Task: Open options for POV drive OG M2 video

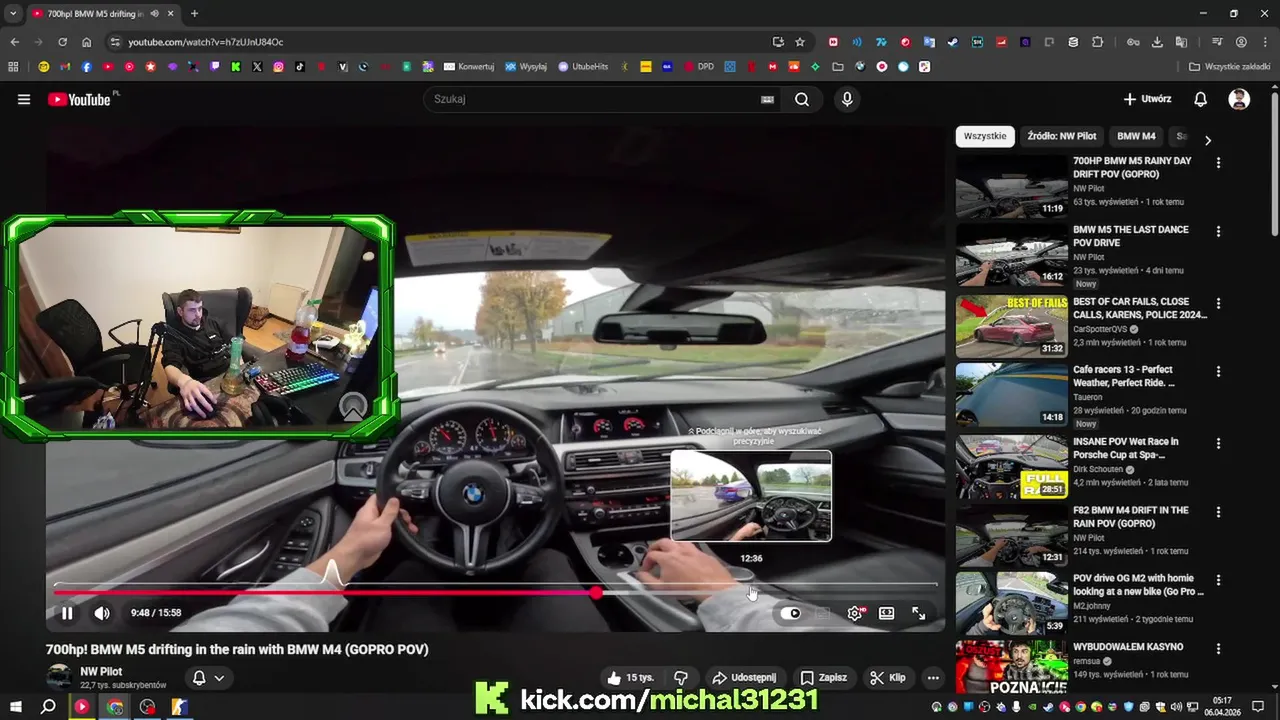Action: point(1218,579)
